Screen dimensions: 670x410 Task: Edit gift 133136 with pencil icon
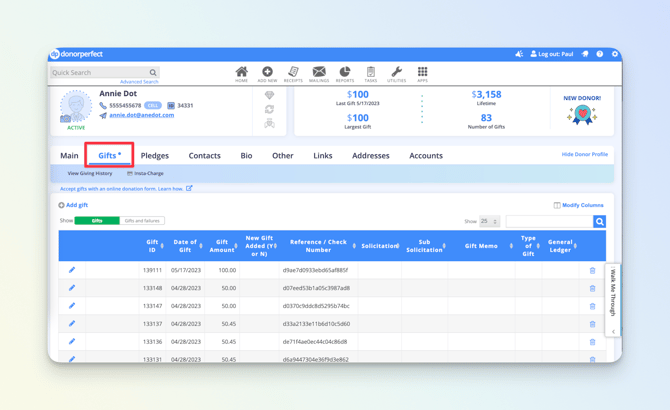point(72,342)
